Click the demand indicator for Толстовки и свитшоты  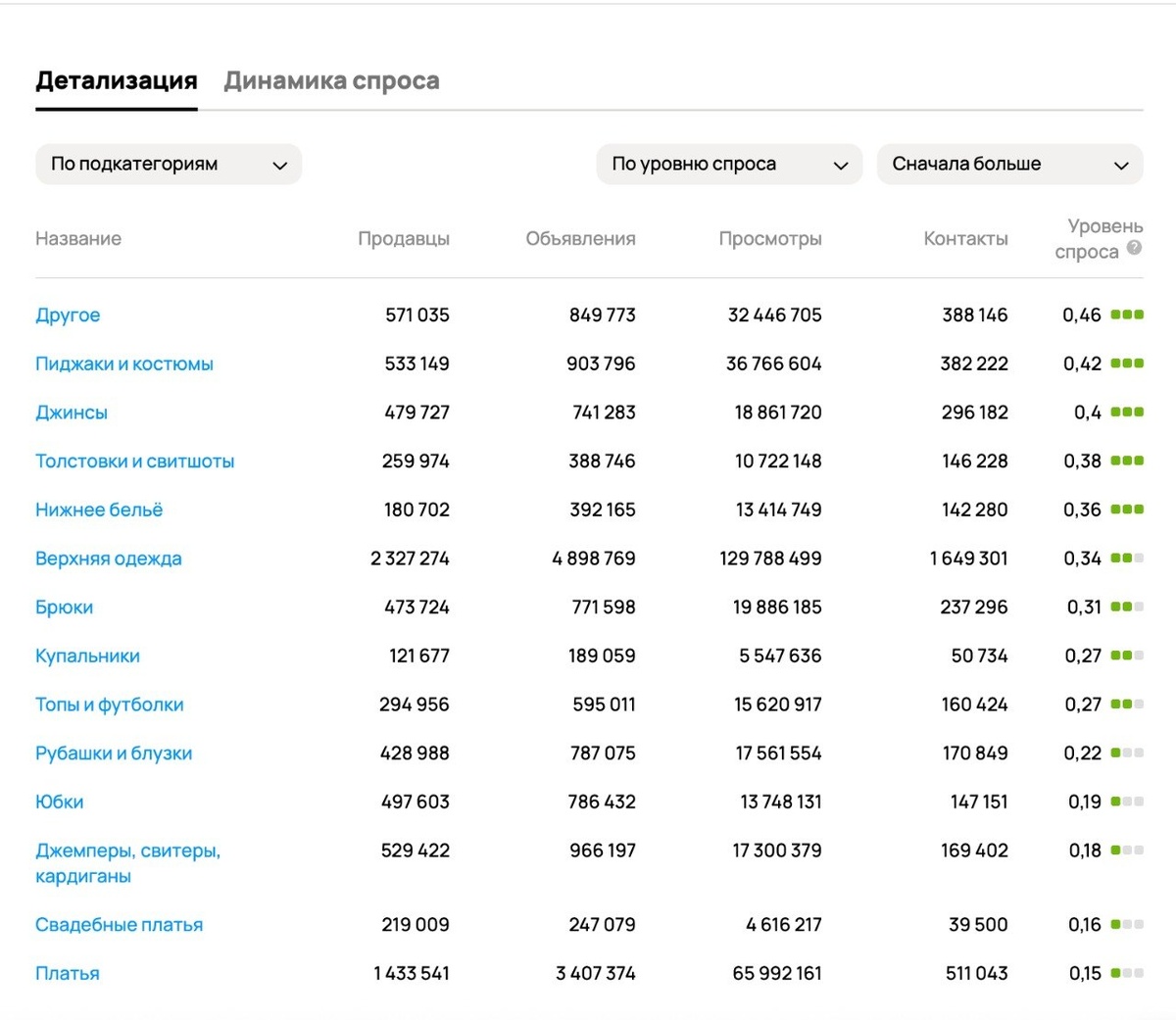tap(1127, 461)
